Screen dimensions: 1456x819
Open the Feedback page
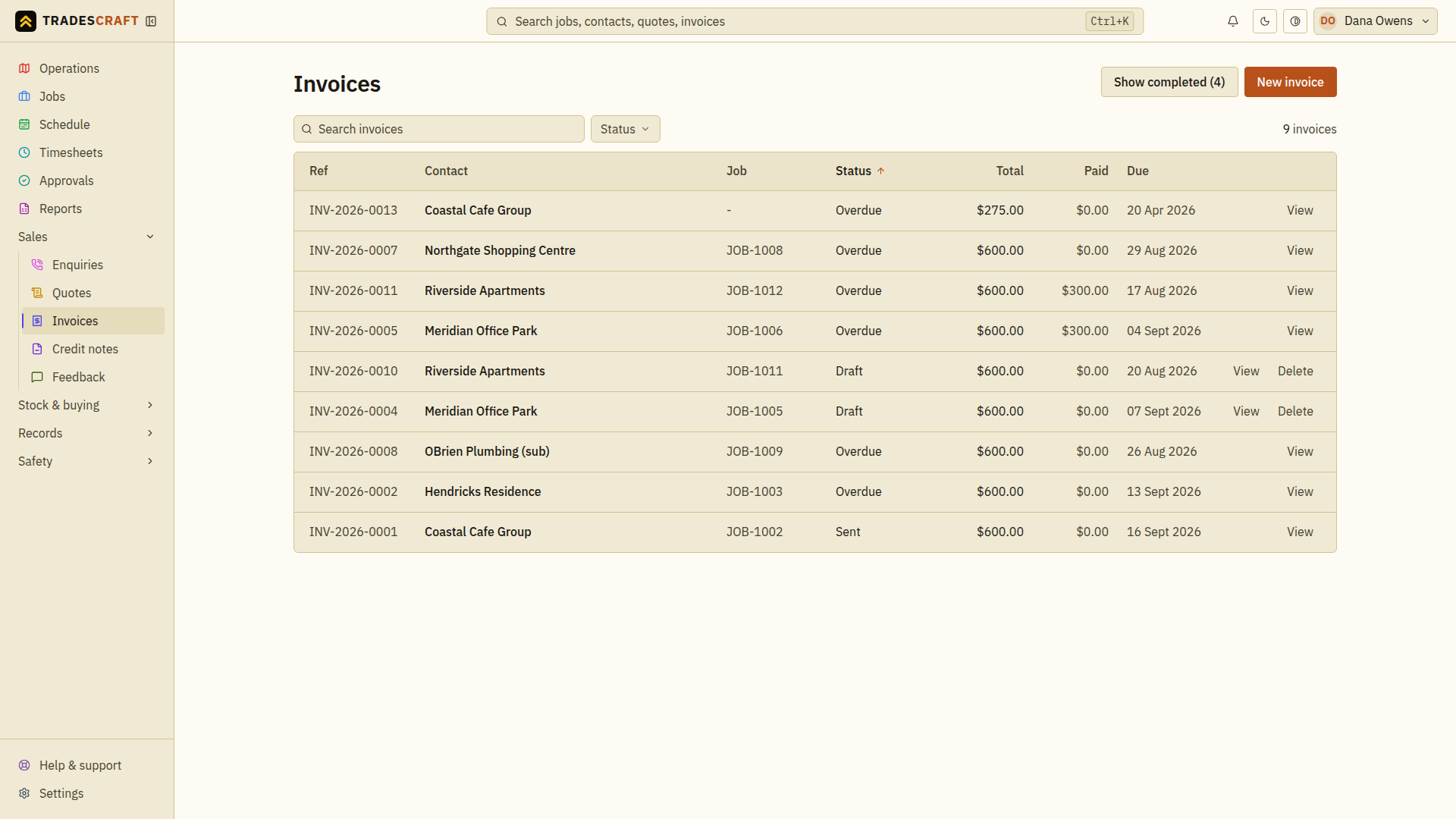point(93,377)
